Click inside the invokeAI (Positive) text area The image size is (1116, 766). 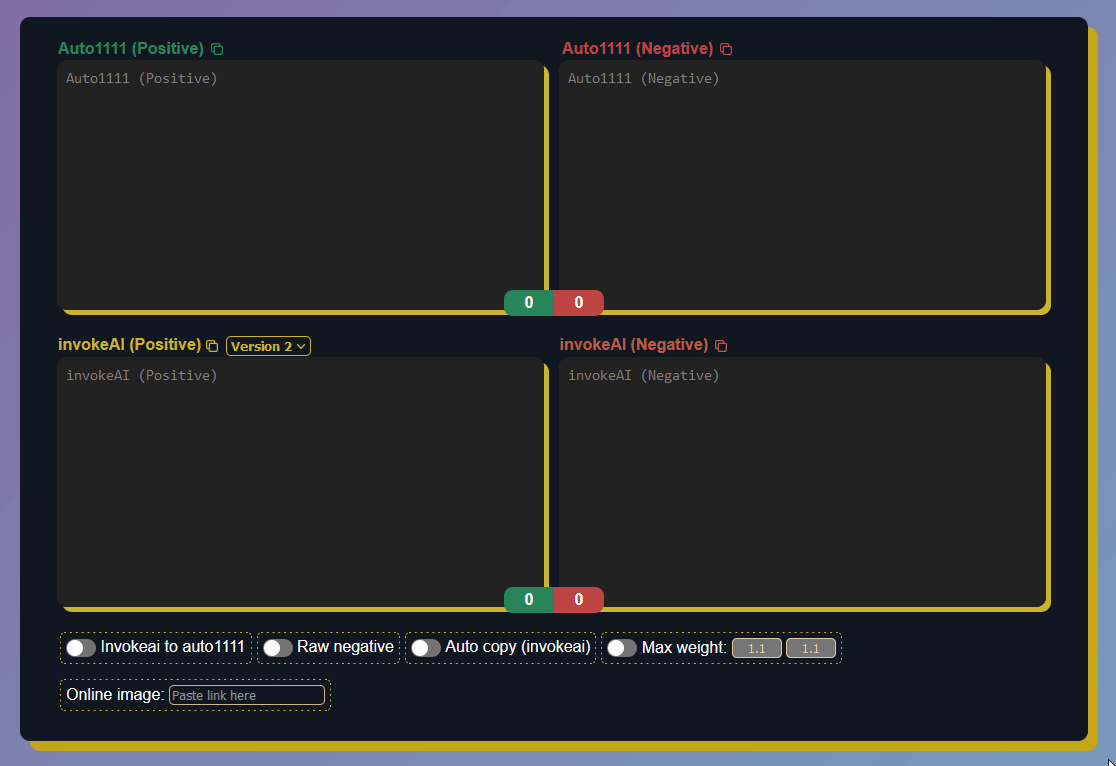301,482
